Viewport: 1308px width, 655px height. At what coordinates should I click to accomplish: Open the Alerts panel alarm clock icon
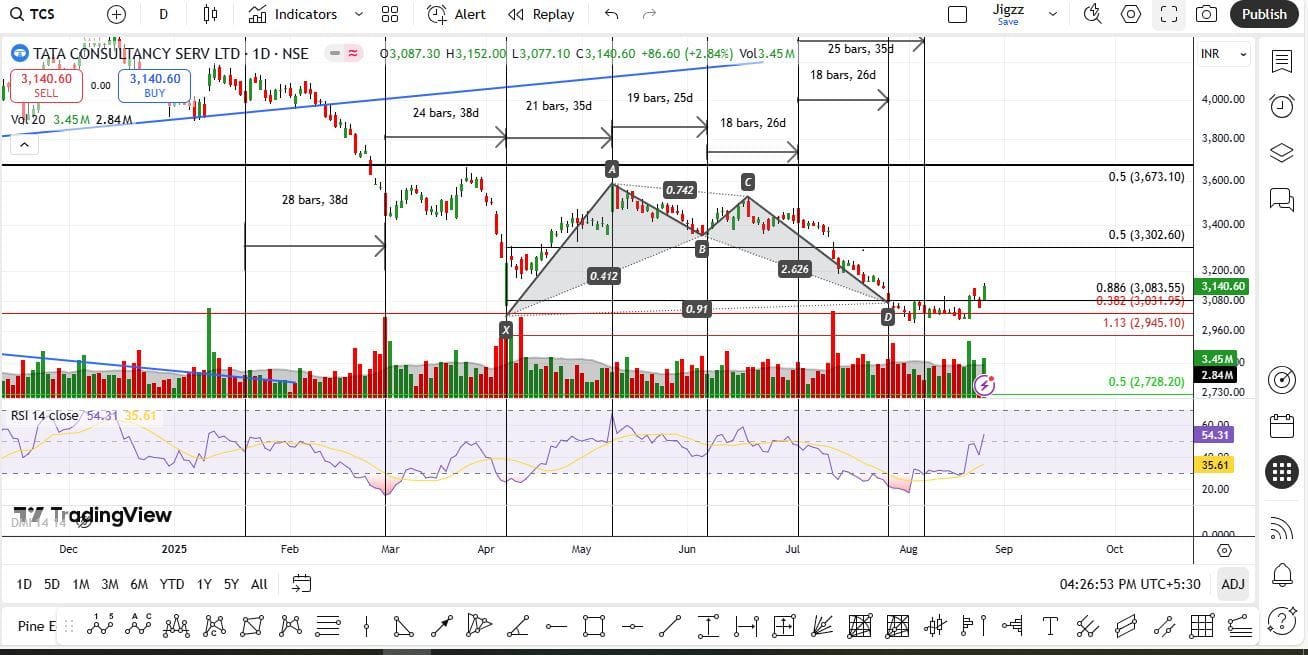click(1281, 106)
